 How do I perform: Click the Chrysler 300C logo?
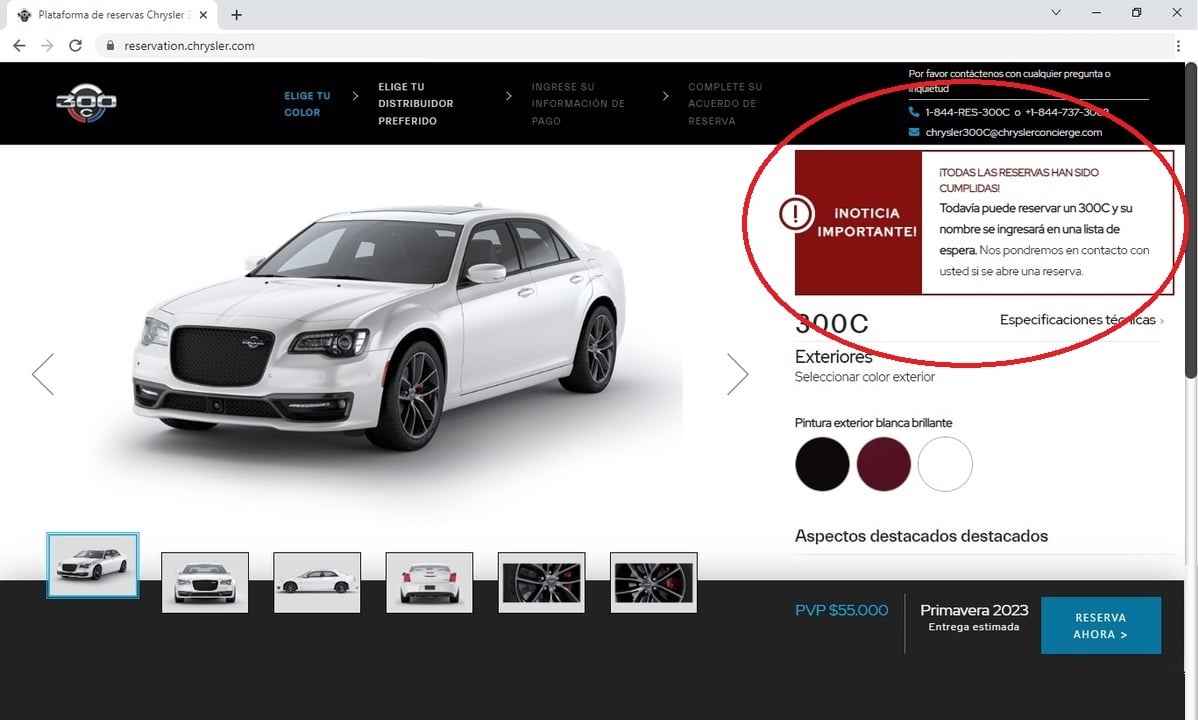pos(86,103)
